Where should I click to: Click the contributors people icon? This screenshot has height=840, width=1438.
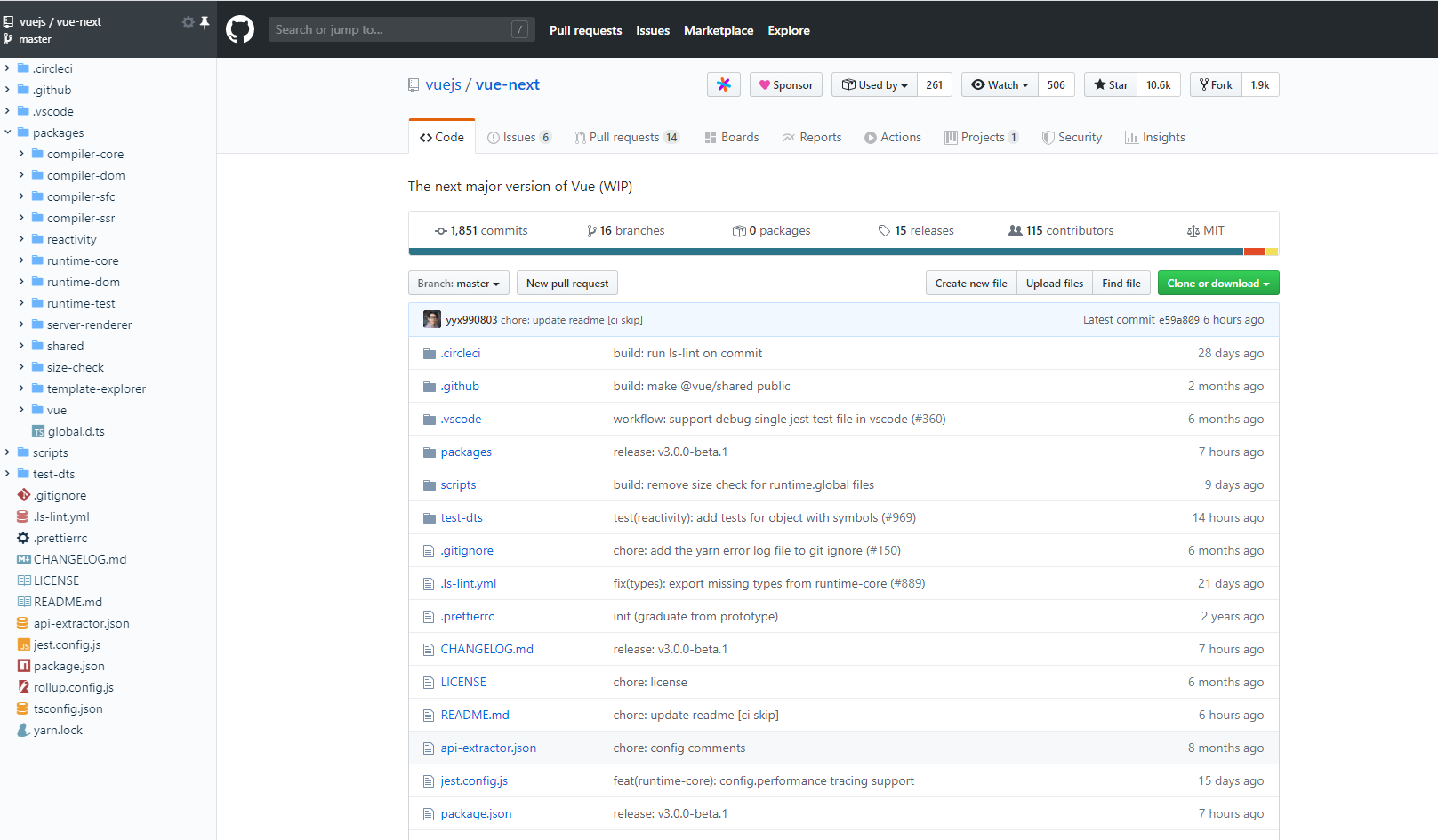click(x=1016, y=230)
